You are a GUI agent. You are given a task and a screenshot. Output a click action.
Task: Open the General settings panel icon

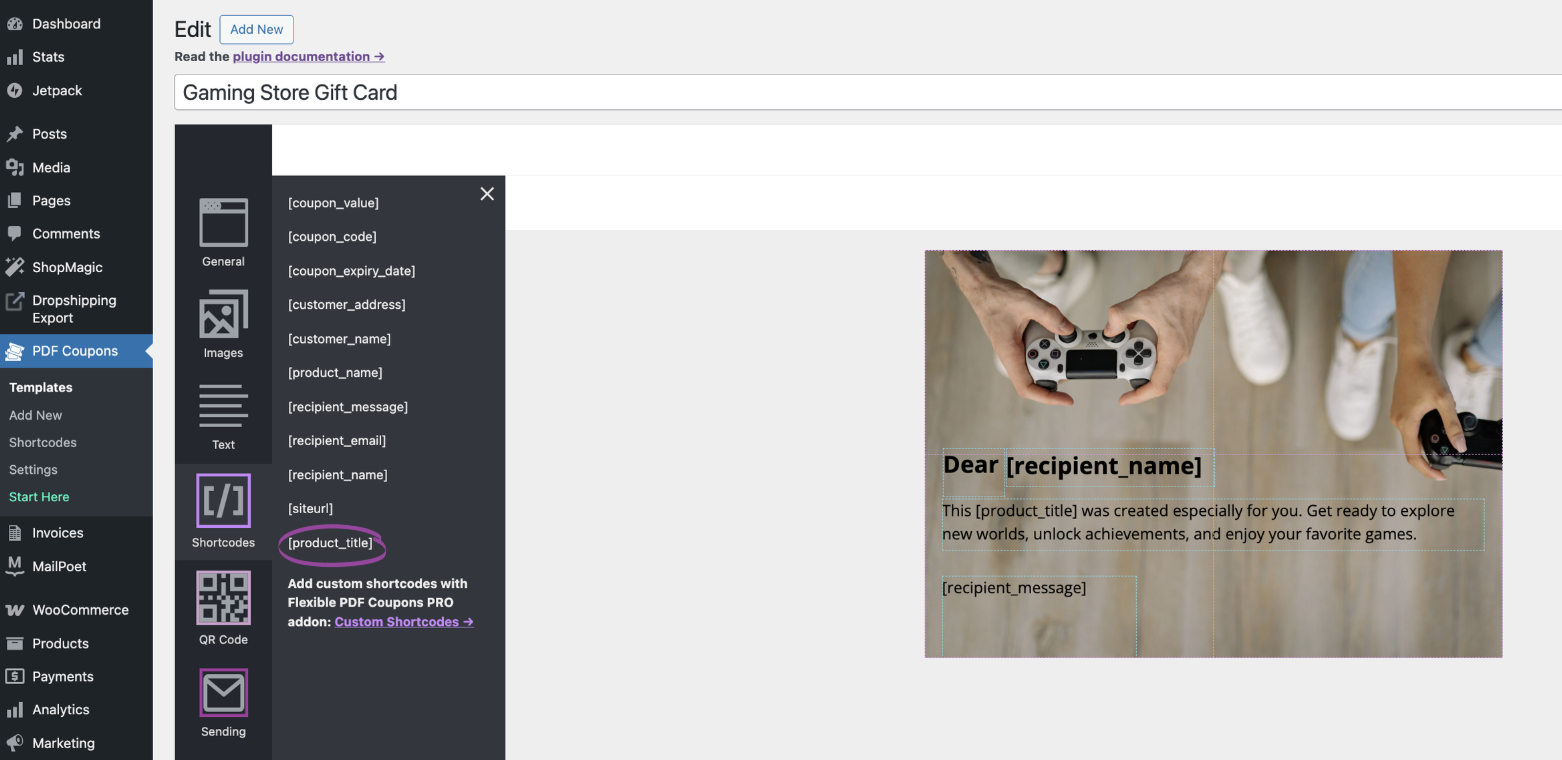pyautogui.click(x=223, y=223)
